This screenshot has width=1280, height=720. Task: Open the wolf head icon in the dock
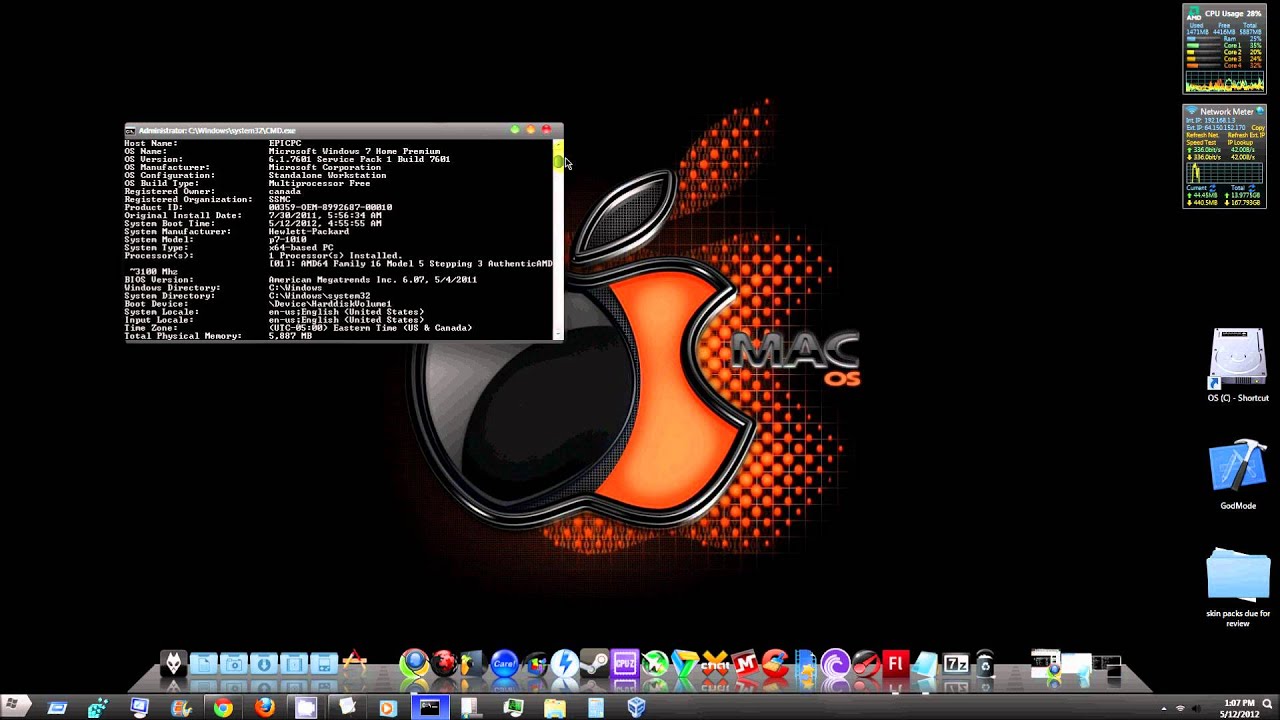(x=173, y=663)
